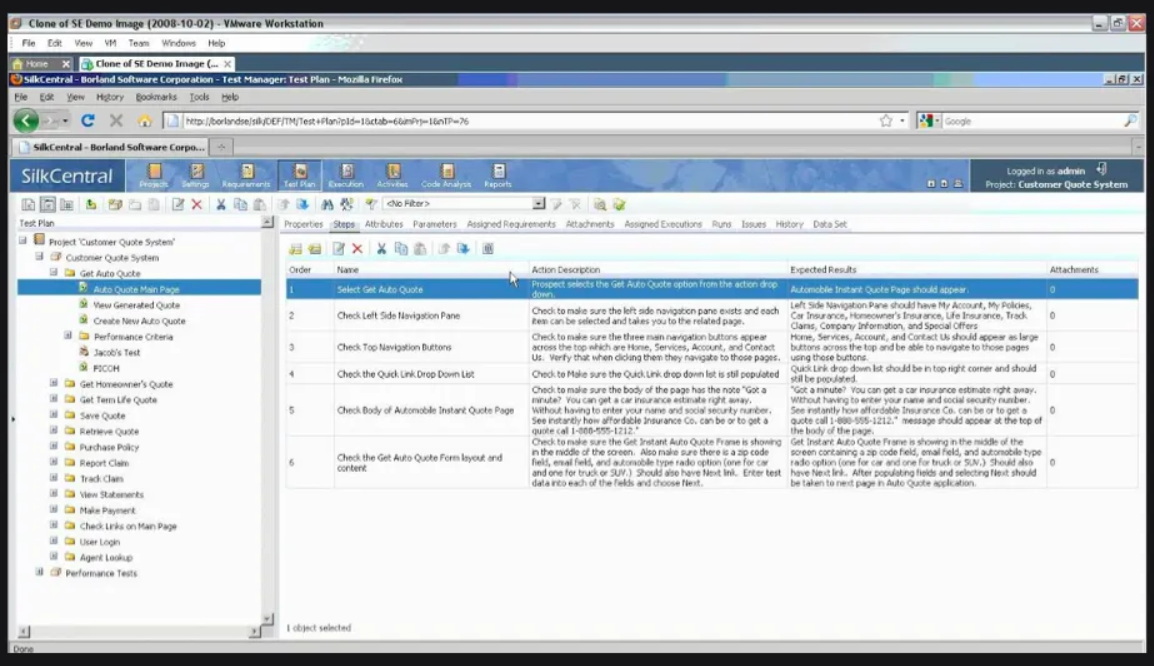Image resolution: width=1154 pixels, height=666 pixels.
Task: Switch to the Attributes tab
Action: pyautogui.click(x=383, y=224)
